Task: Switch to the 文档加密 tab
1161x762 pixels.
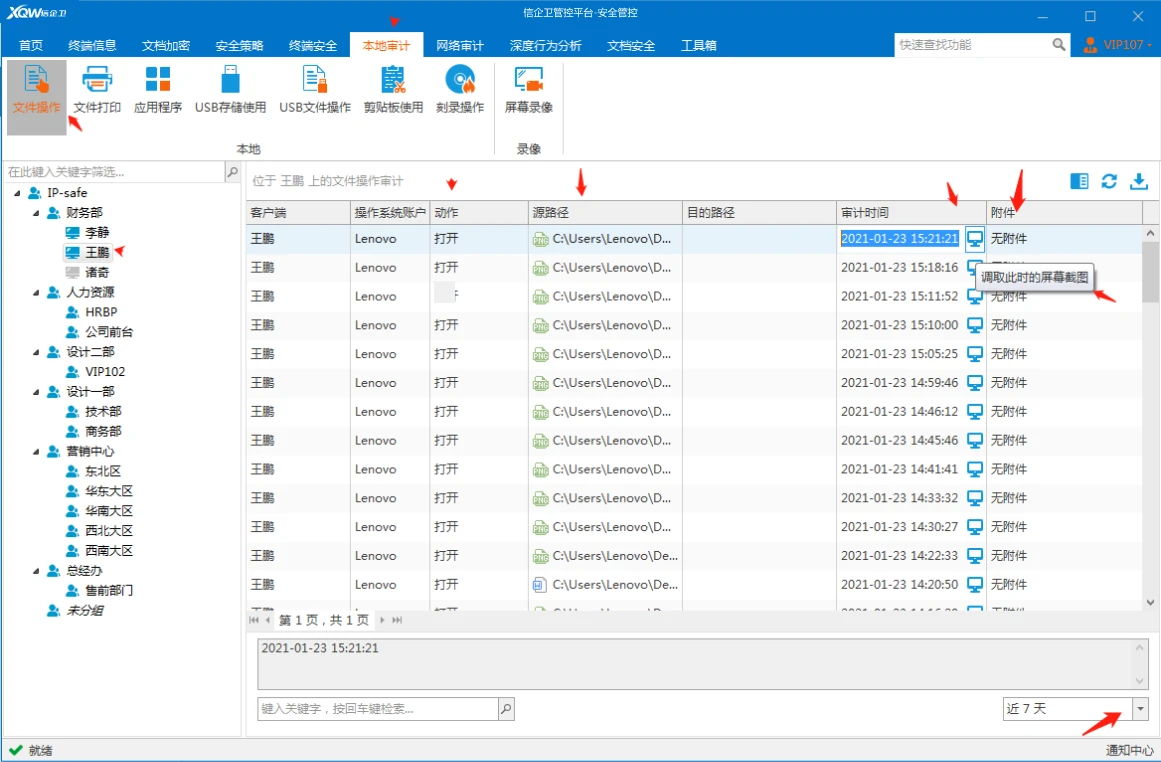Action: point(166,45)
